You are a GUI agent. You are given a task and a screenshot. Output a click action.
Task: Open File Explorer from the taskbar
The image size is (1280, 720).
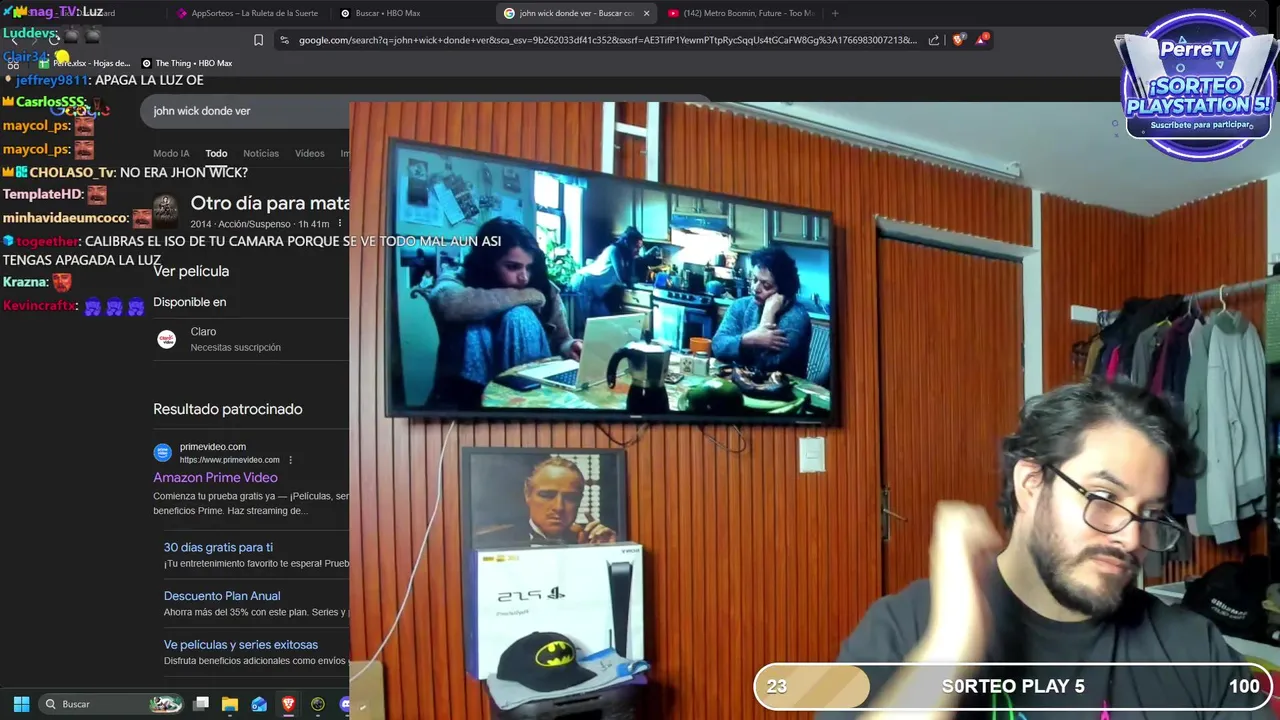pyautogui.click(x=230, y=704)
